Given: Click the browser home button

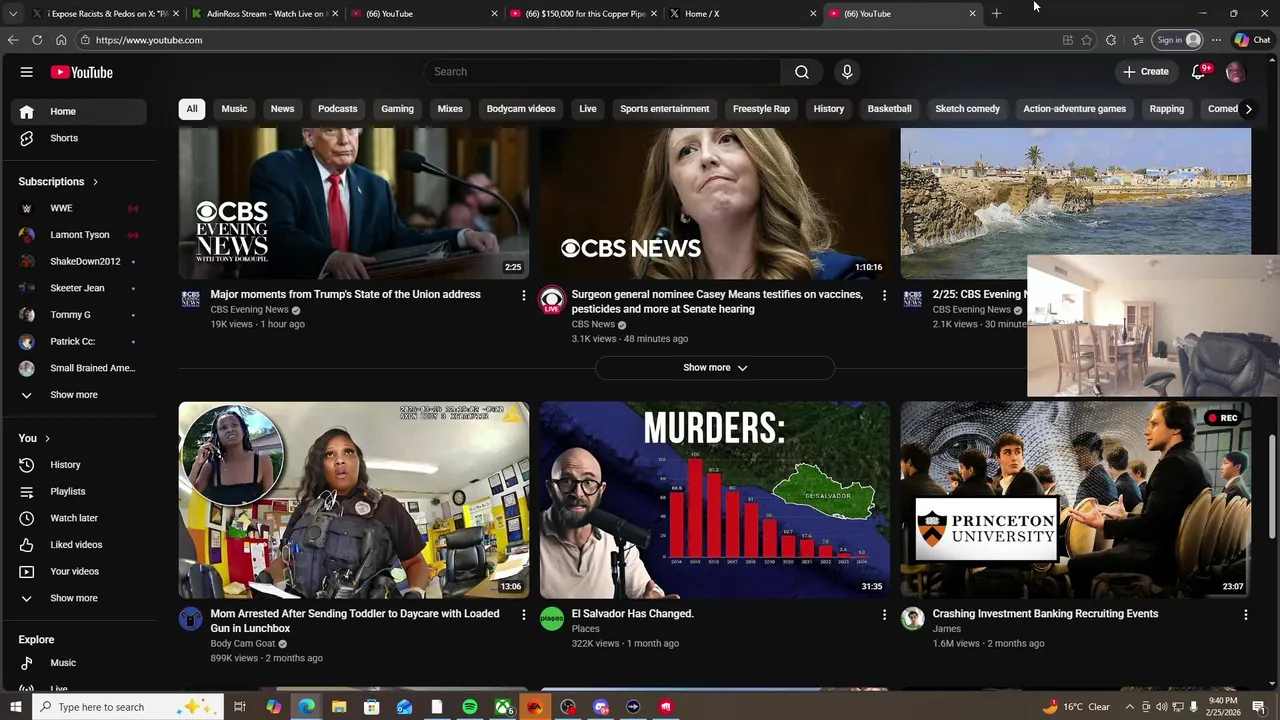Looking at the screenshot, I should pyautogui.click(x=61, y=40).
